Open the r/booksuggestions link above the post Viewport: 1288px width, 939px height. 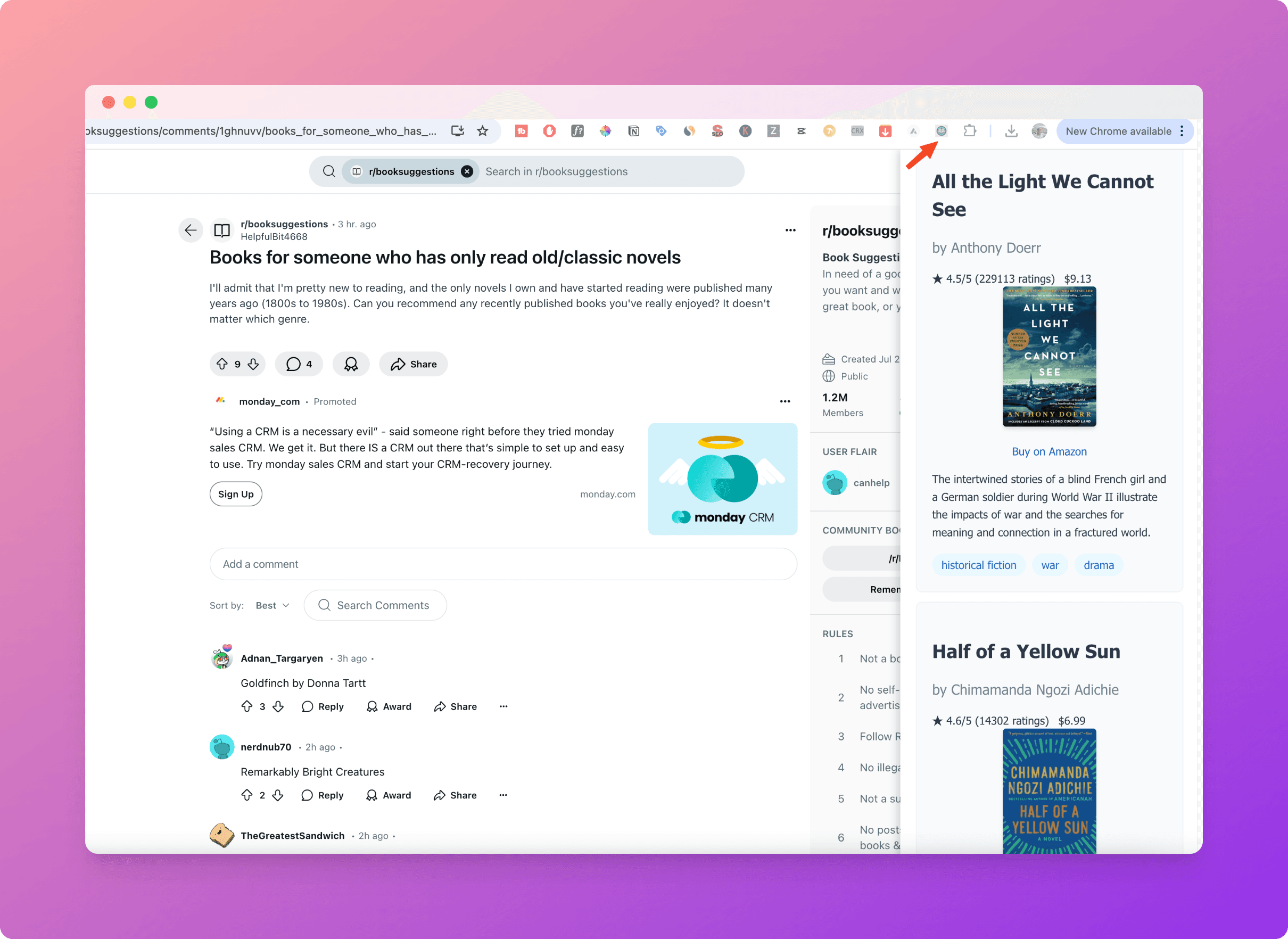tap(284, 224)
